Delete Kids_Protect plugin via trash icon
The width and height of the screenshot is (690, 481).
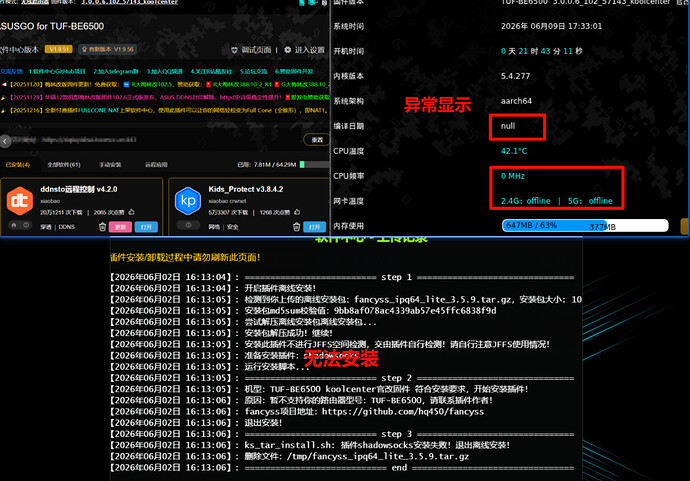pos(296,227)
